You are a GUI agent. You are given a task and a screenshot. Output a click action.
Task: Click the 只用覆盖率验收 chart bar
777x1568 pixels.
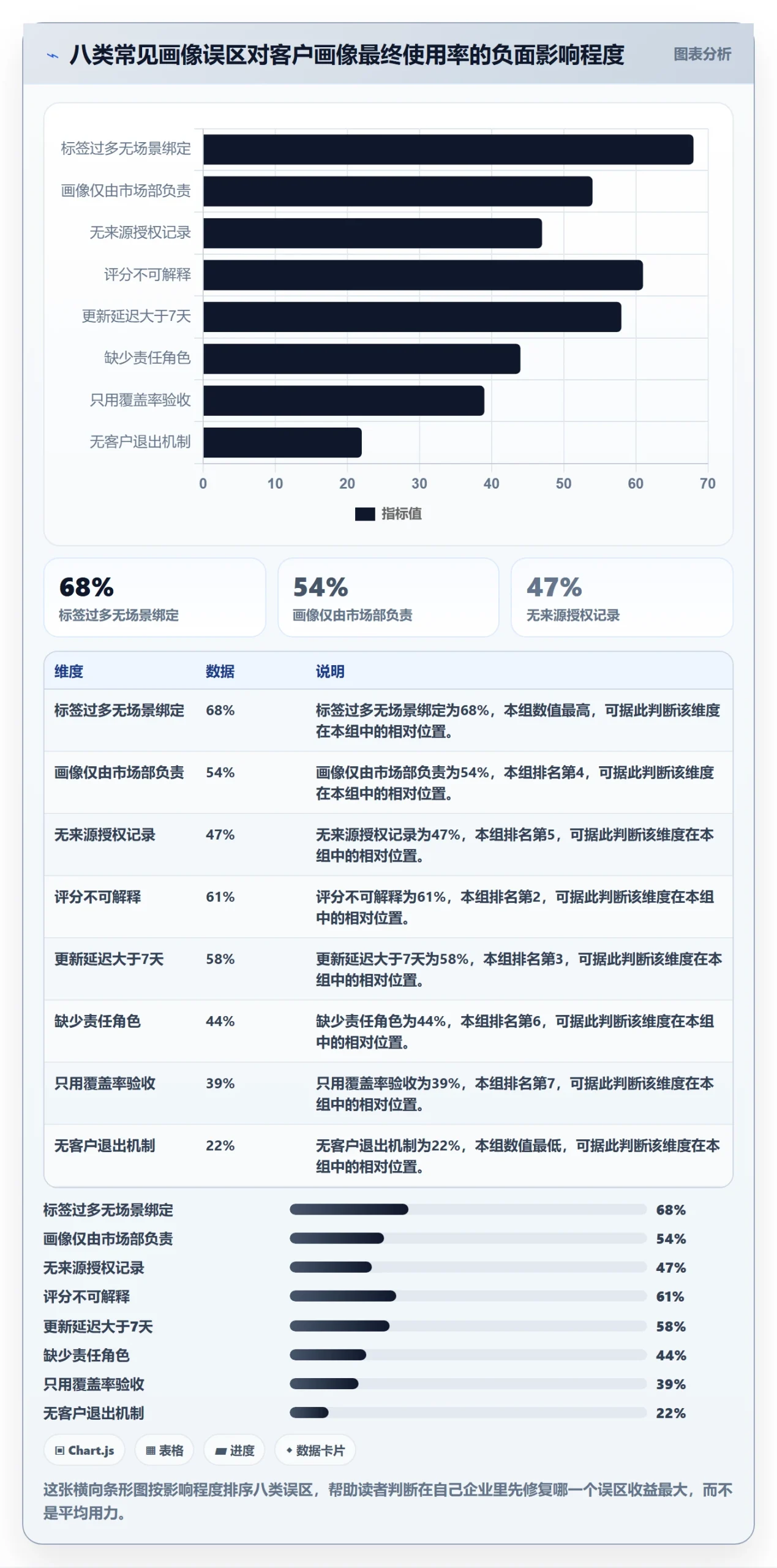(344, 401)
